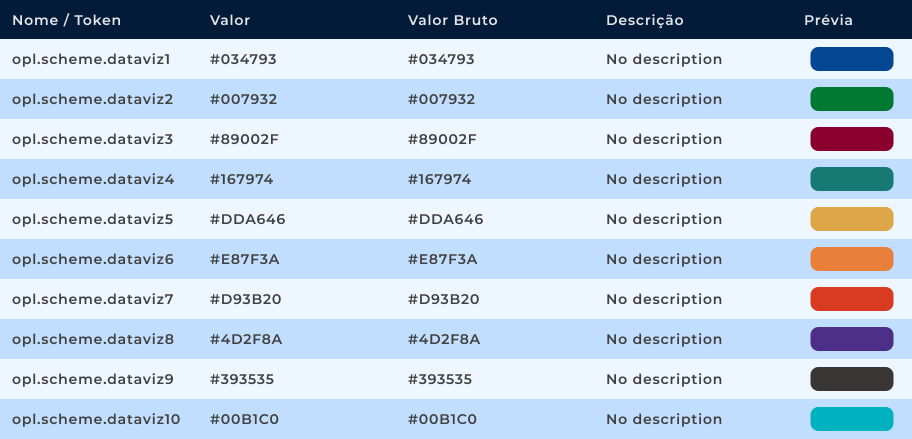Pick the dataviz4 teal color swatch
This screenshot has height=439, width=912.
851,179
